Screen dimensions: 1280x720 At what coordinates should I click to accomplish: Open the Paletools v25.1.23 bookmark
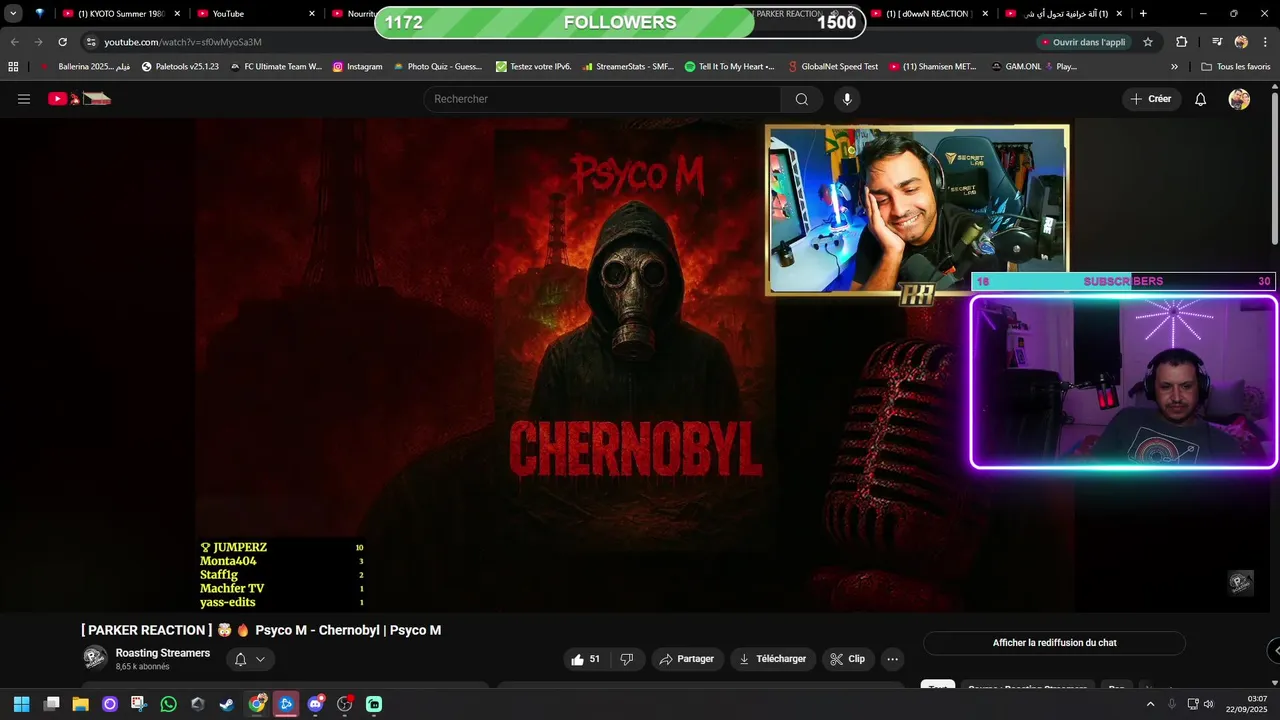point(180,67)
